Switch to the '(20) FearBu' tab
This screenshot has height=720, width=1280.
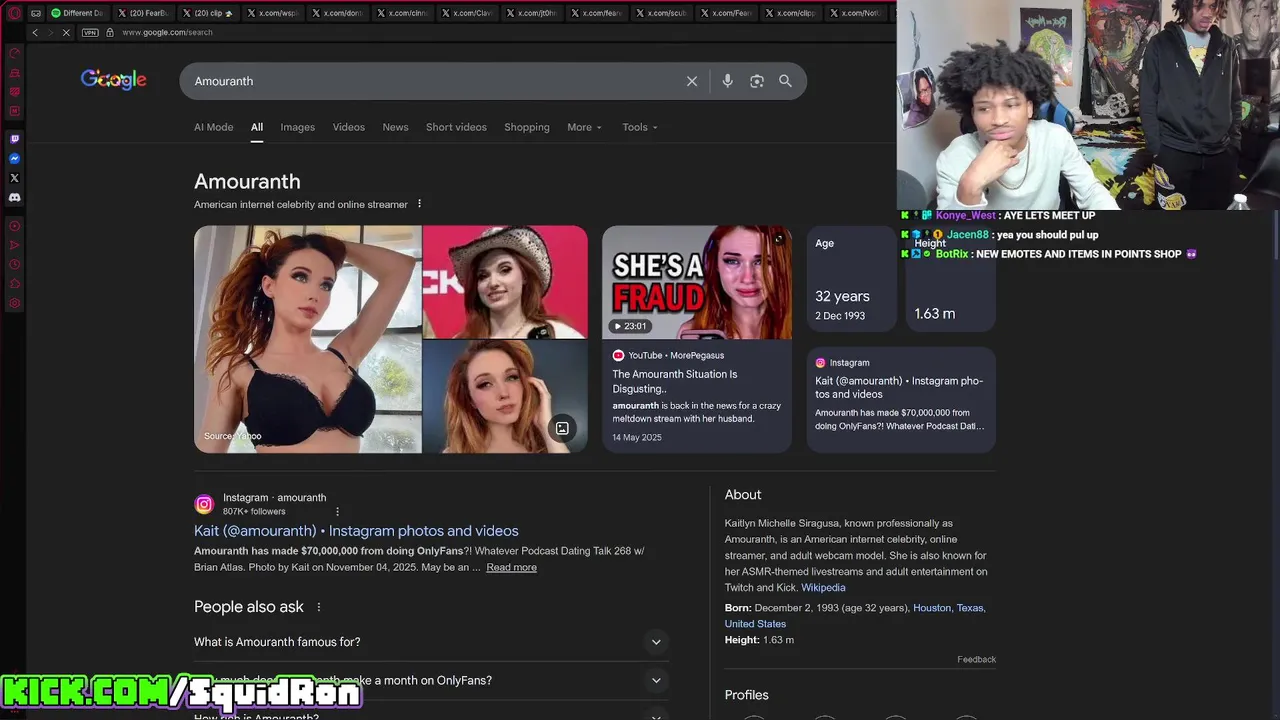pyautogui.click(x=143, y=13)
